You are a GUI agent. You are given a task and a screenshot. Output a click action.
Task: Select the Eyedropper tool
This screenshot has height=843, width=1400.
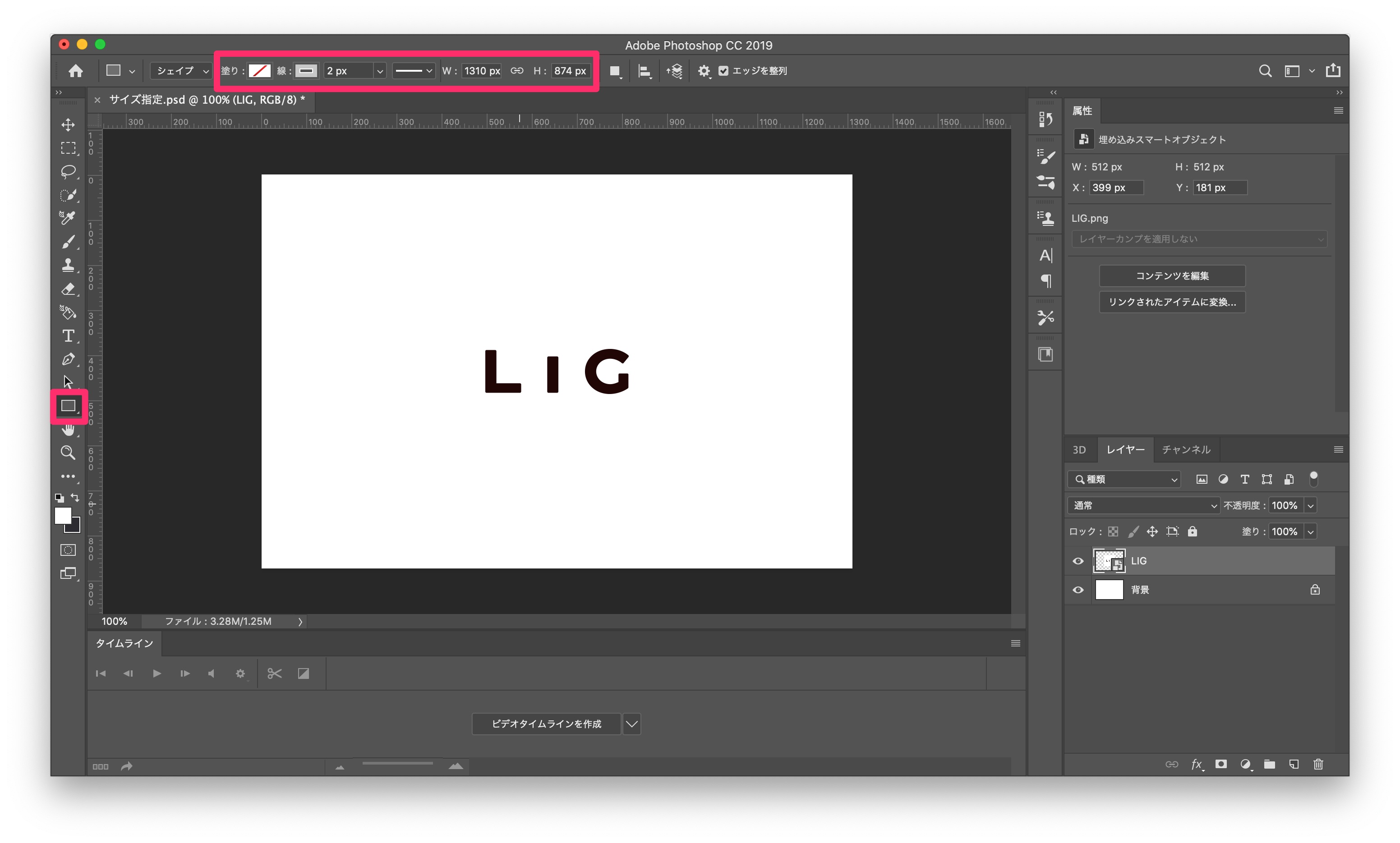pos(68,218)
